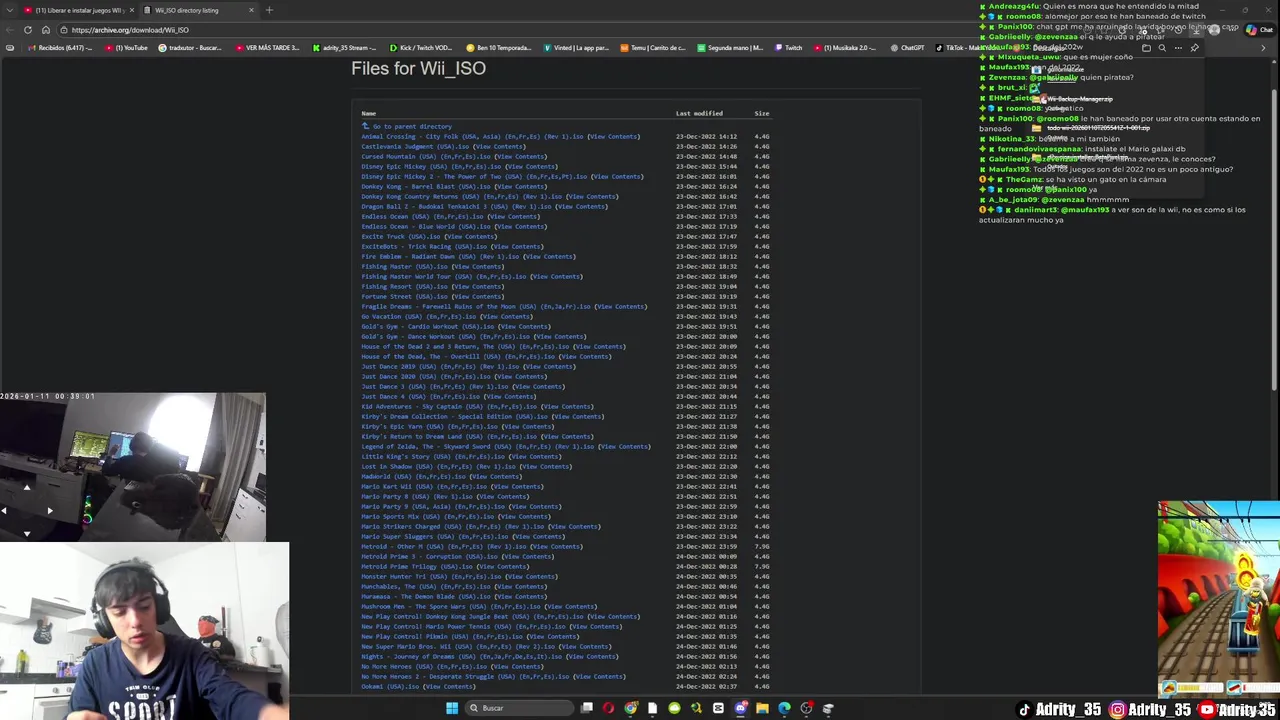The image size is (1280, 720).
Task: View Contents of Castlevania Judgment iso
Action: pos(498,147)
